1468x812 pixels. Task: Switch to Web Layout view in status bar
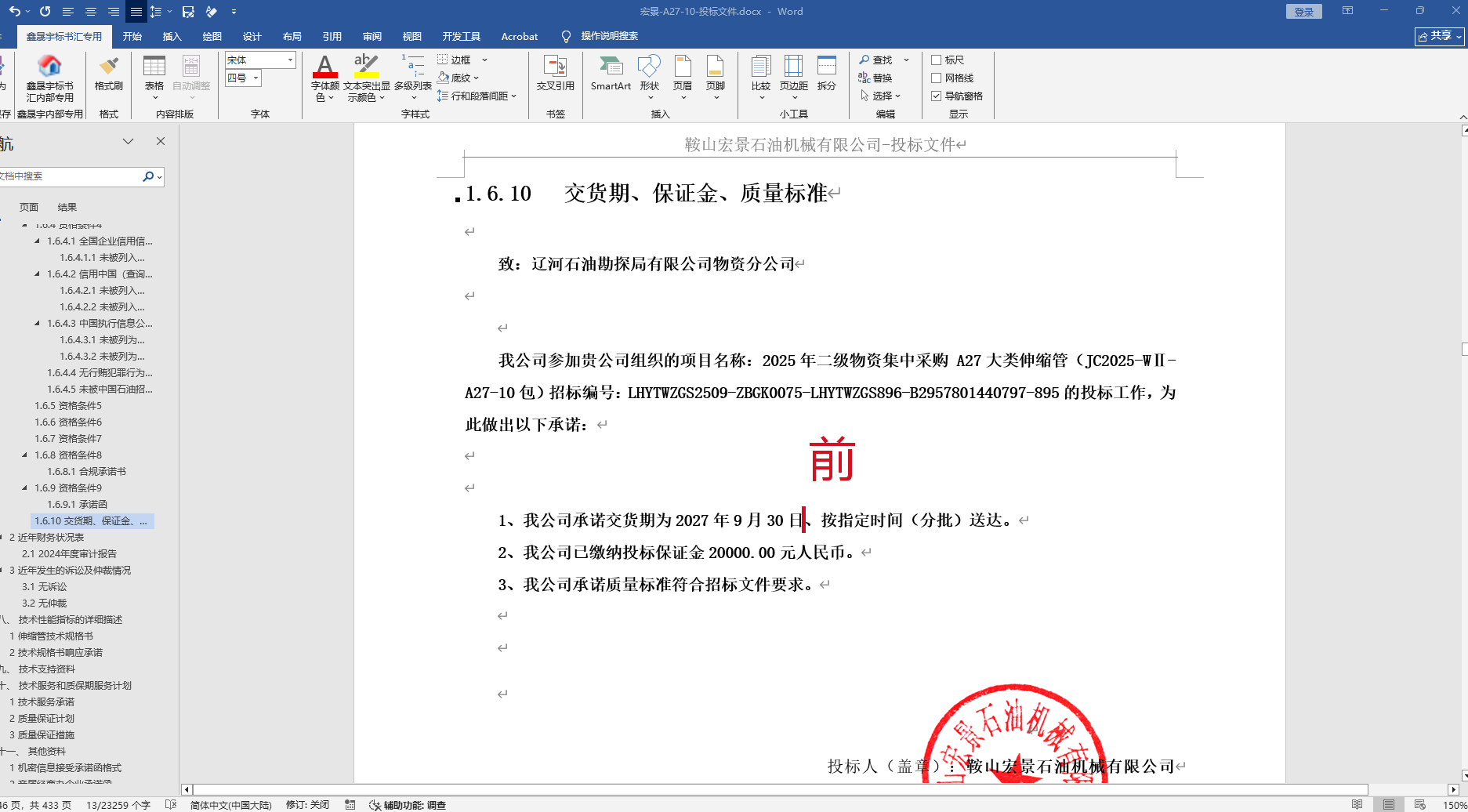click(x=1420, y=805)
